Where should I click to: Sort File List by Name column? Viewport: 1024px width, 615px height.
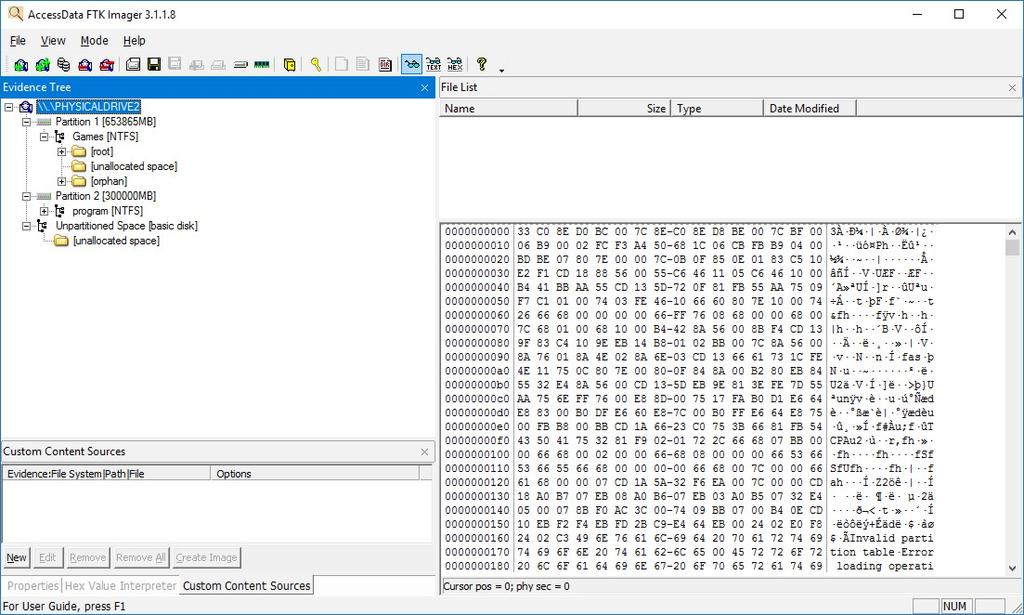pyautogui.click(x=509, y=108)
